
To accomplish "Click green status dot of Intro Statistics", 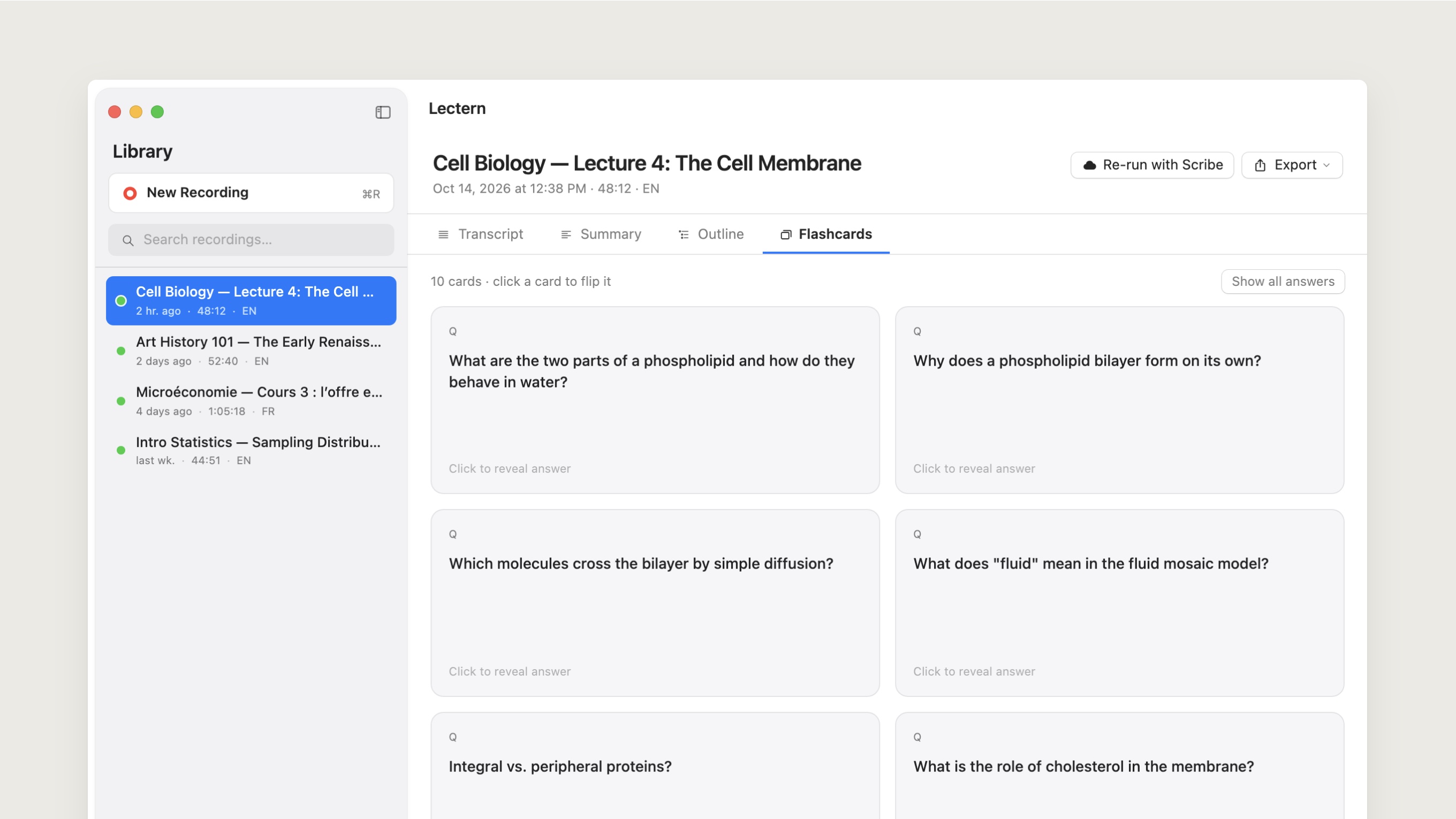I will coord(121,451).
